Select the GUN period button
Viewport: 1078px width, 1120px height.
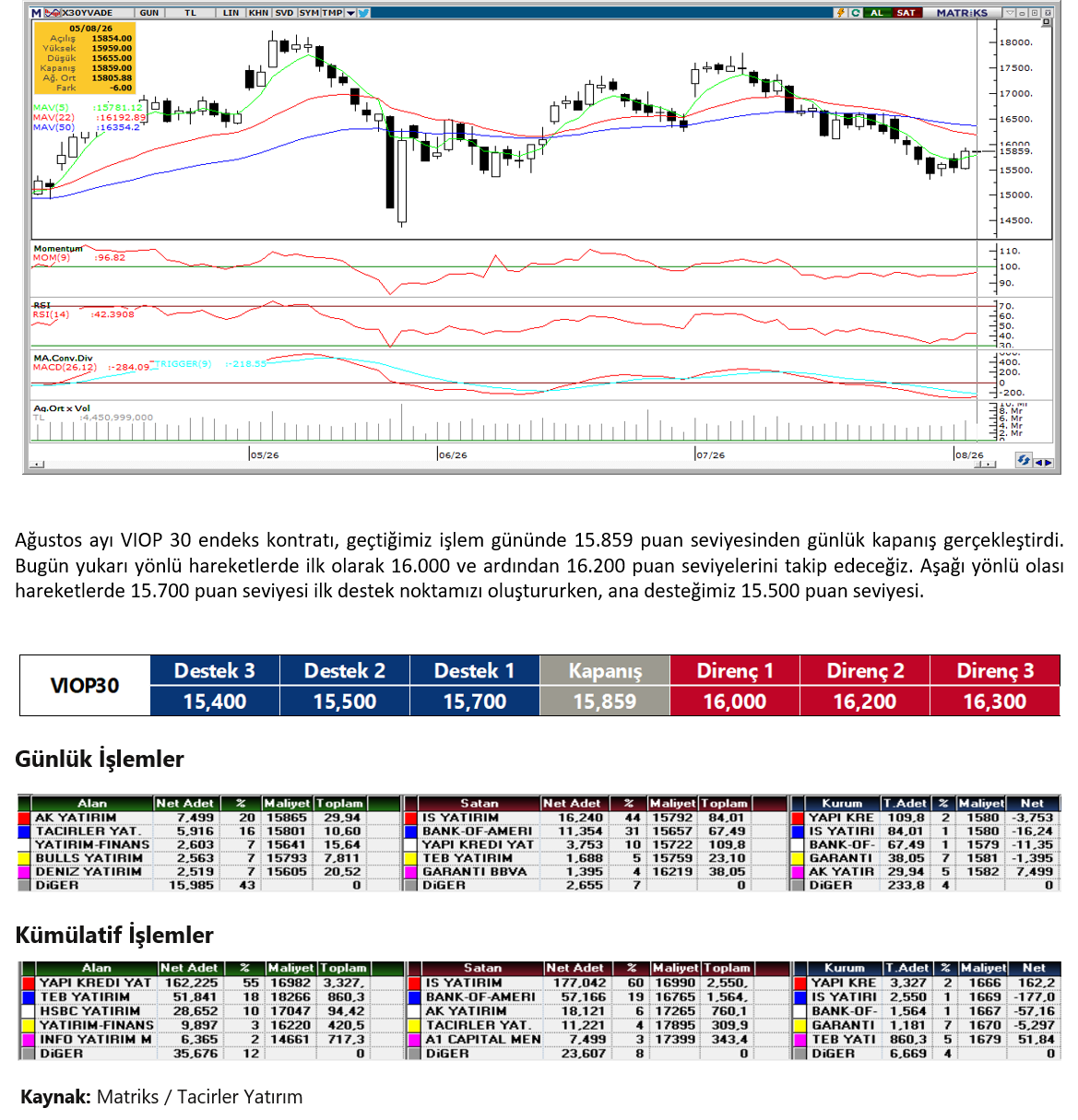click(149, 13)
